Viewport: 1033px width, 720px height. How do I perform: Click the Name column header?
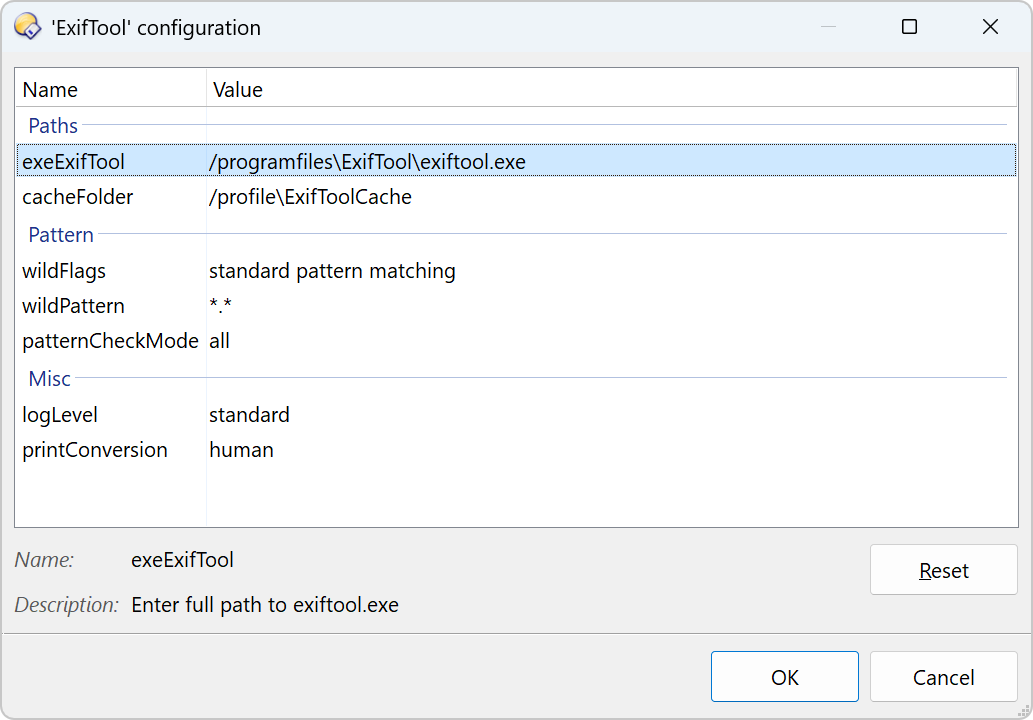[x=111, y=90]
